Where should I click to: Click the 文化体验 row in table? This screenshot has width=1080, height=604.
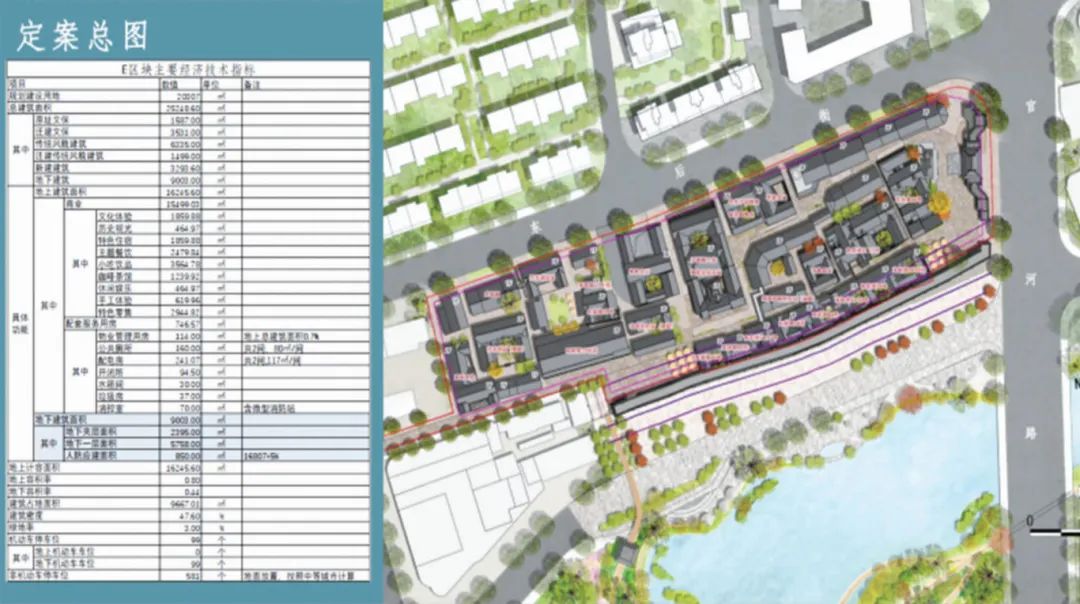[113, 216]
